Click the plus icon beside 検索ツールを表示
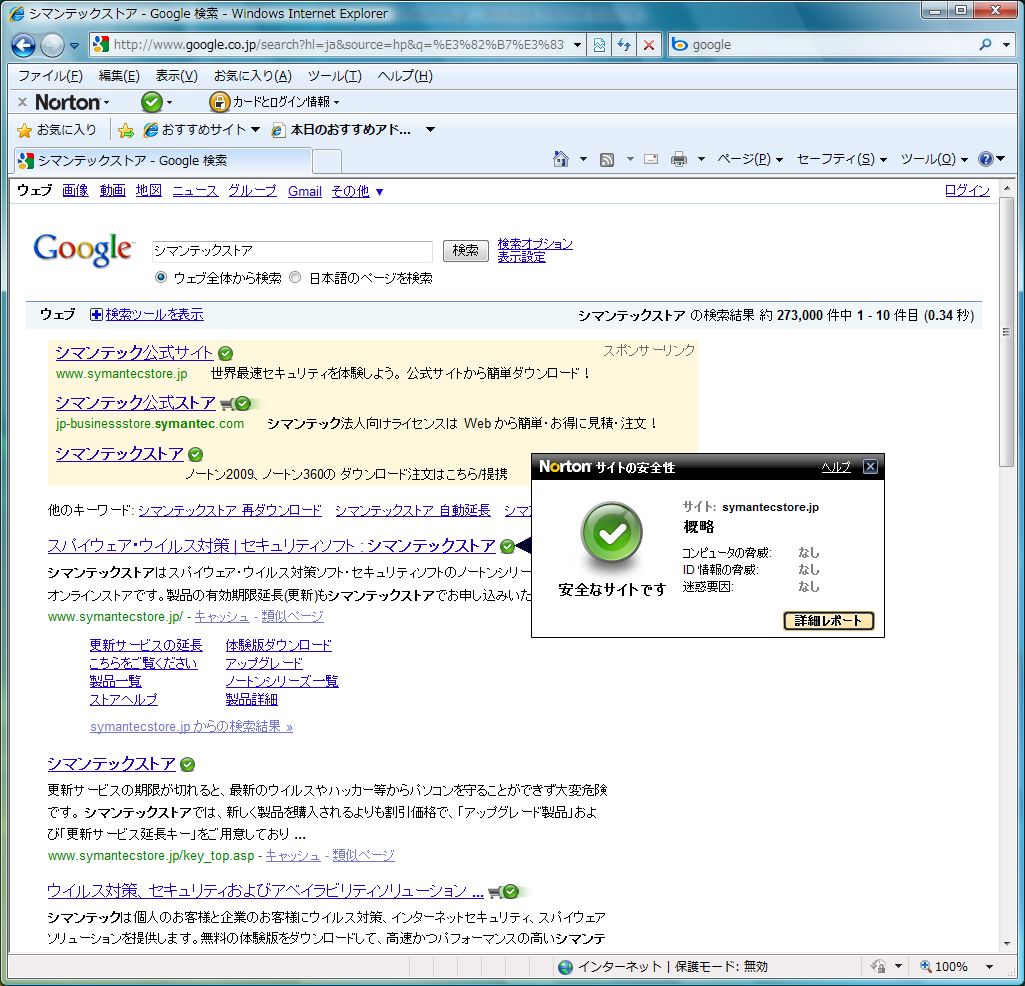 pyautogui.click(x=96, y=314)
